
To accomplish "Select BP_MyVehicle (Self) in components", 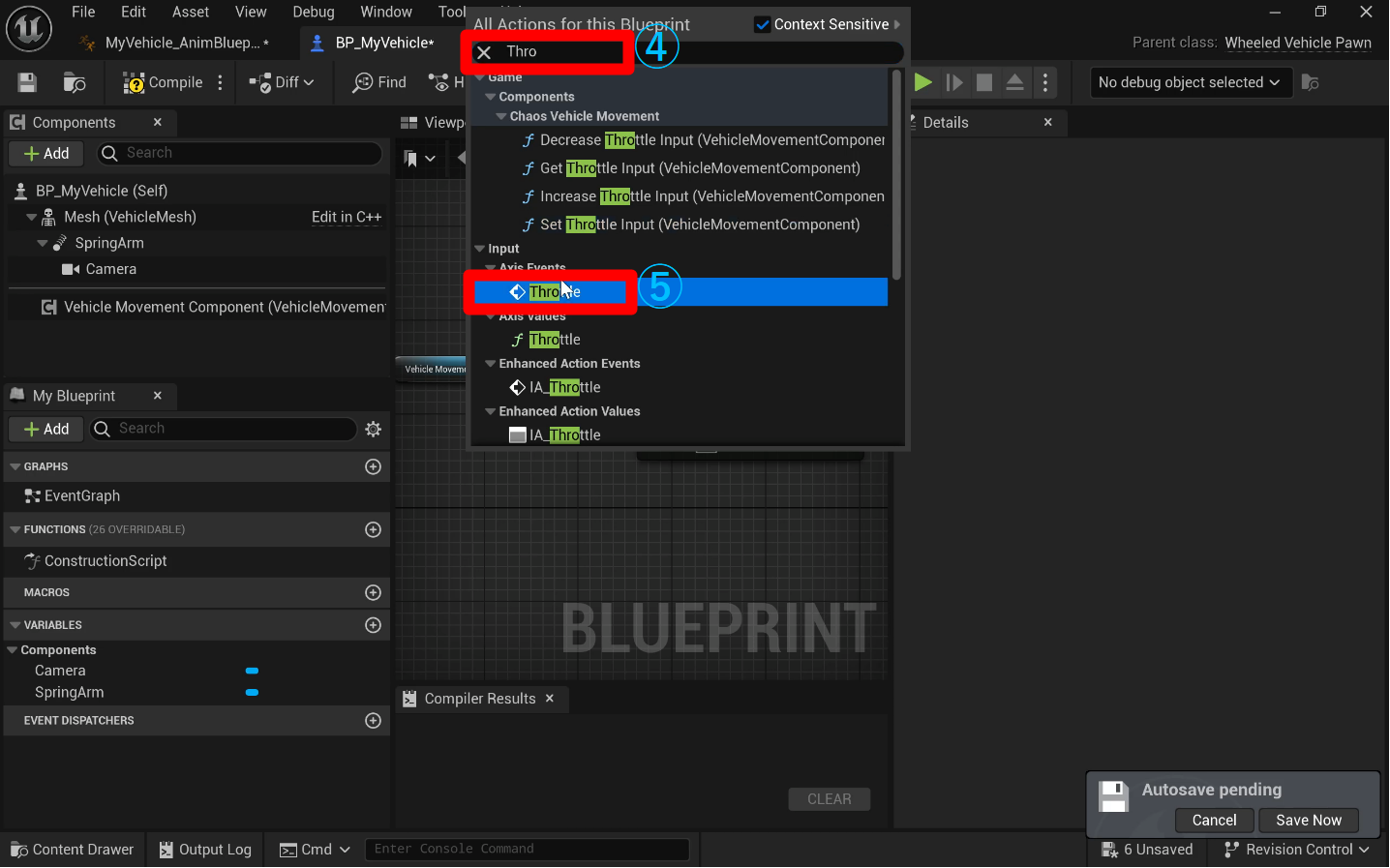I will [101, 191].
